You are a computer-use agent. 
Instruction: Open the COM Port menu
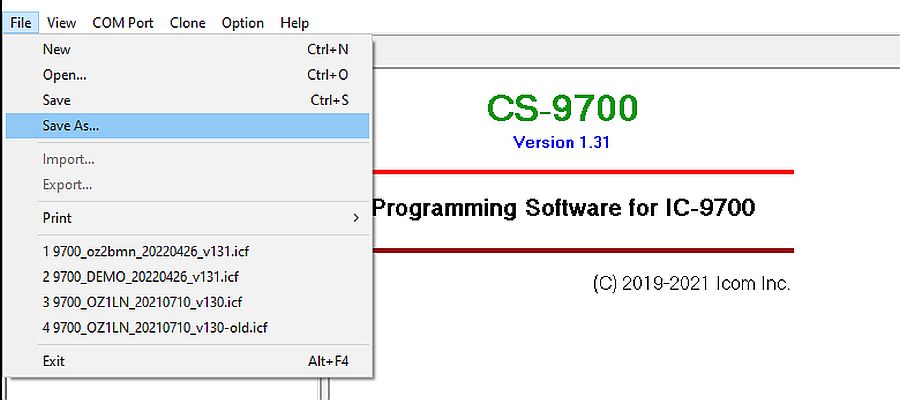(123, 23)
